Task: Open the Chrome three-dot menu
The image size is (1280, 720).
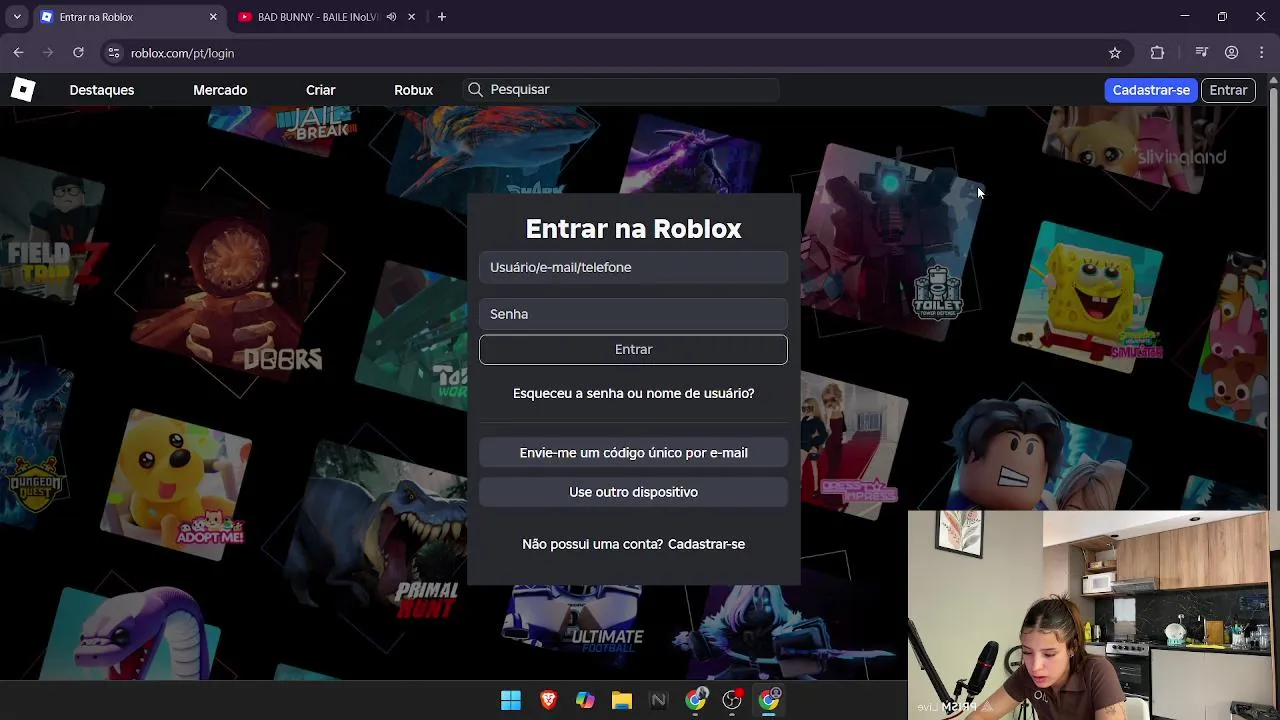Action: tap(1262, 53)
